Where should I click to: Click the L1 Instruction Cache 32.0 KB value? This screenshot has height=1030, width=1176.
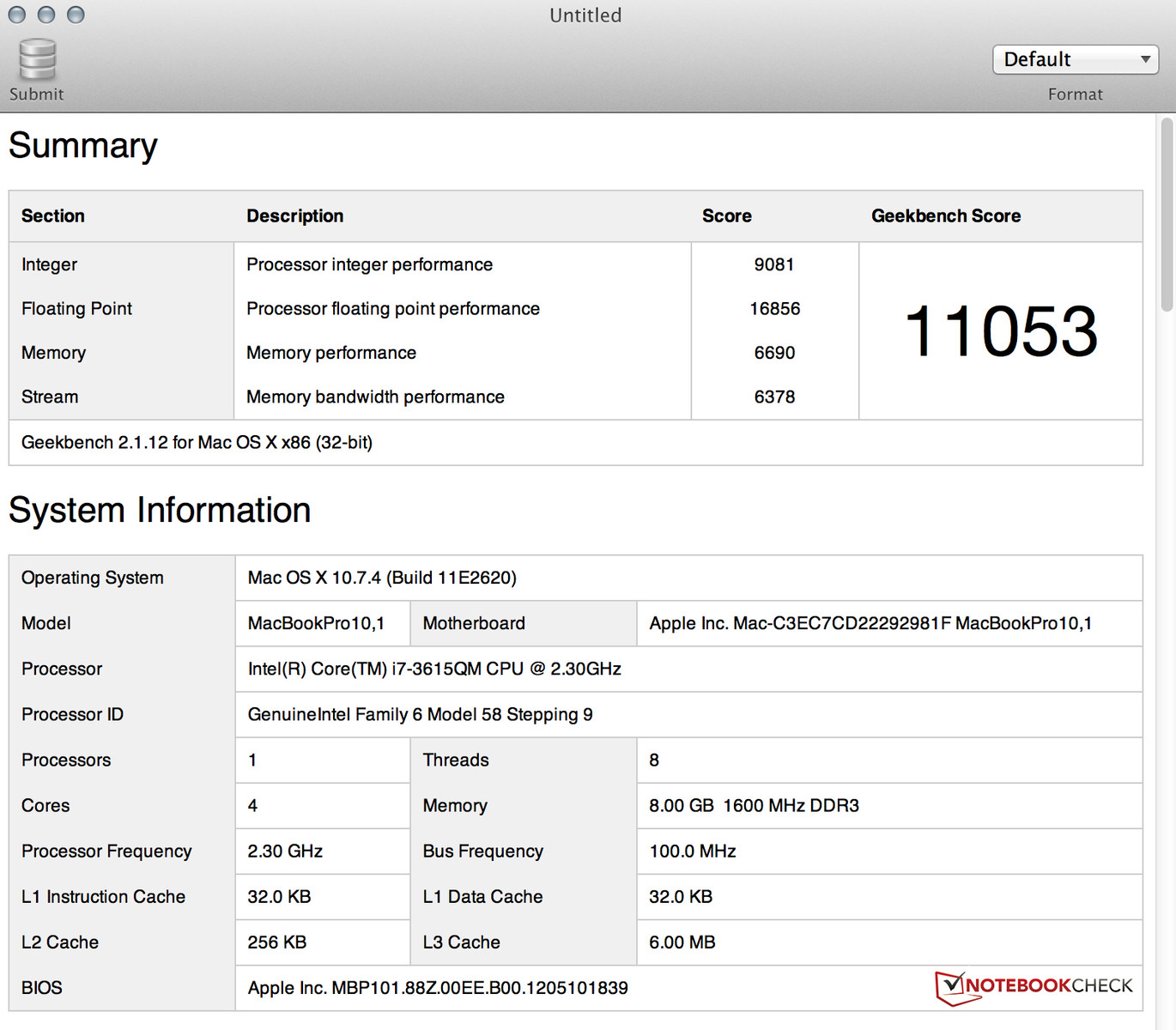(x=279, y=896)
